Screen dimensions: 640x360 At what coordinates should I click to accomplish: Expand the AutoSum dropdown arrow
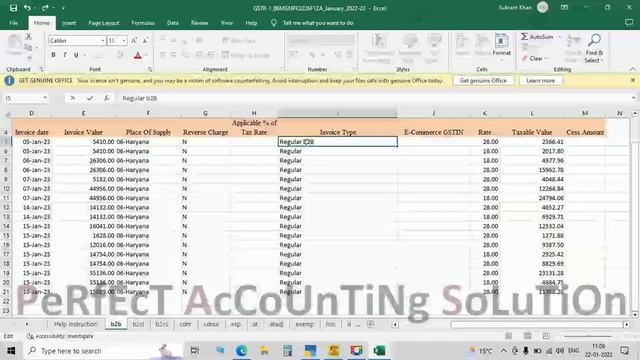pyautogui.click(x=560, y=37)
